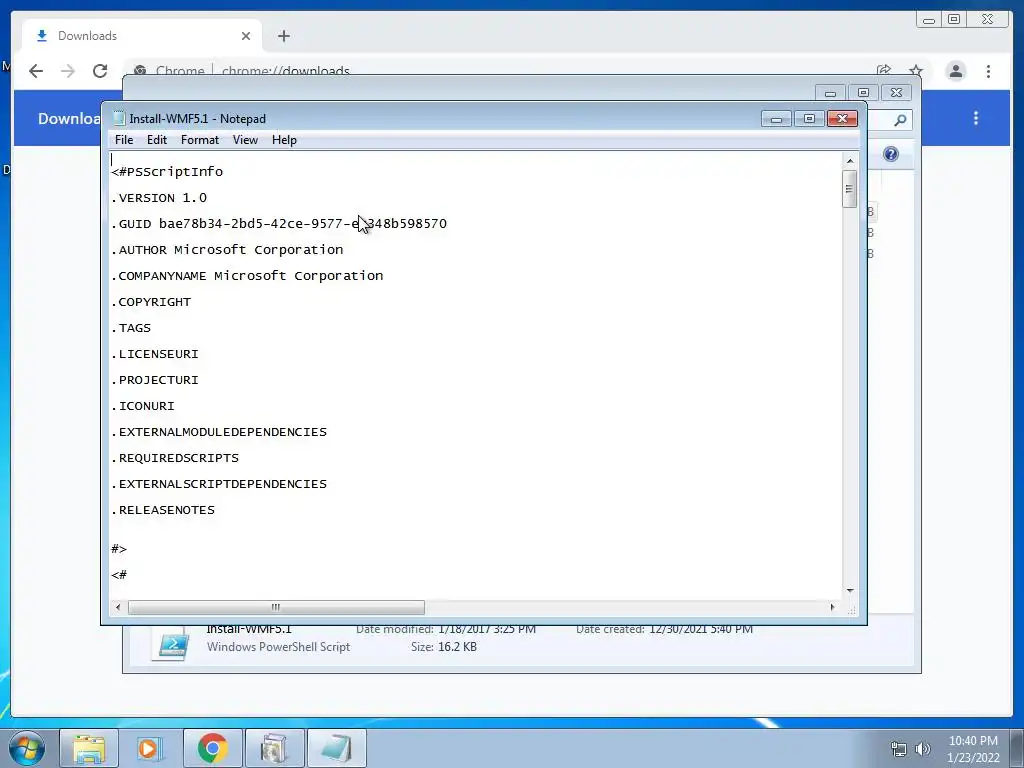
Task: Click the ".RELEASENOTES" line
Action: (163, 510)
